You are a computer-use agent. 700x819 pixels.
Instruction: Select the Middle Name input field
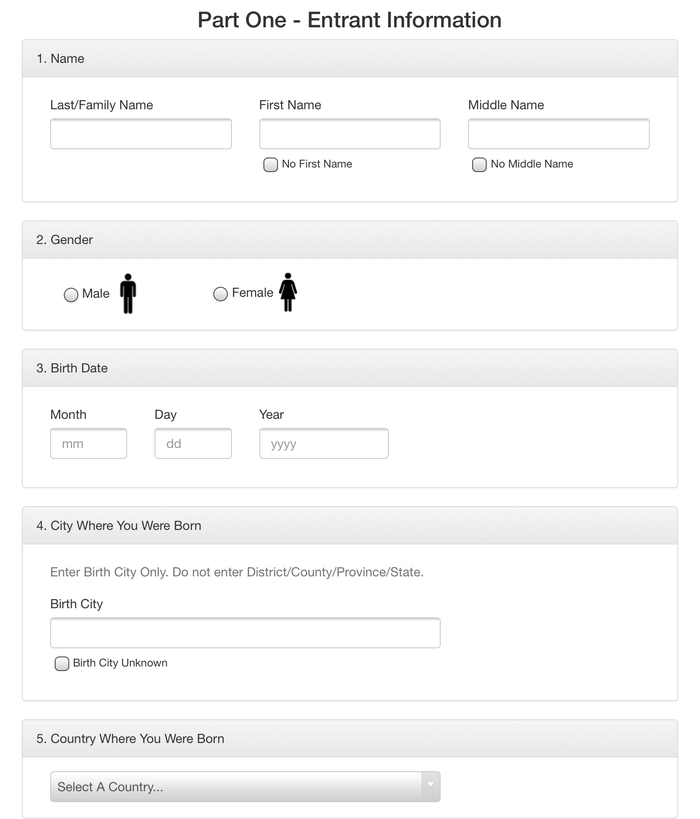558,134
